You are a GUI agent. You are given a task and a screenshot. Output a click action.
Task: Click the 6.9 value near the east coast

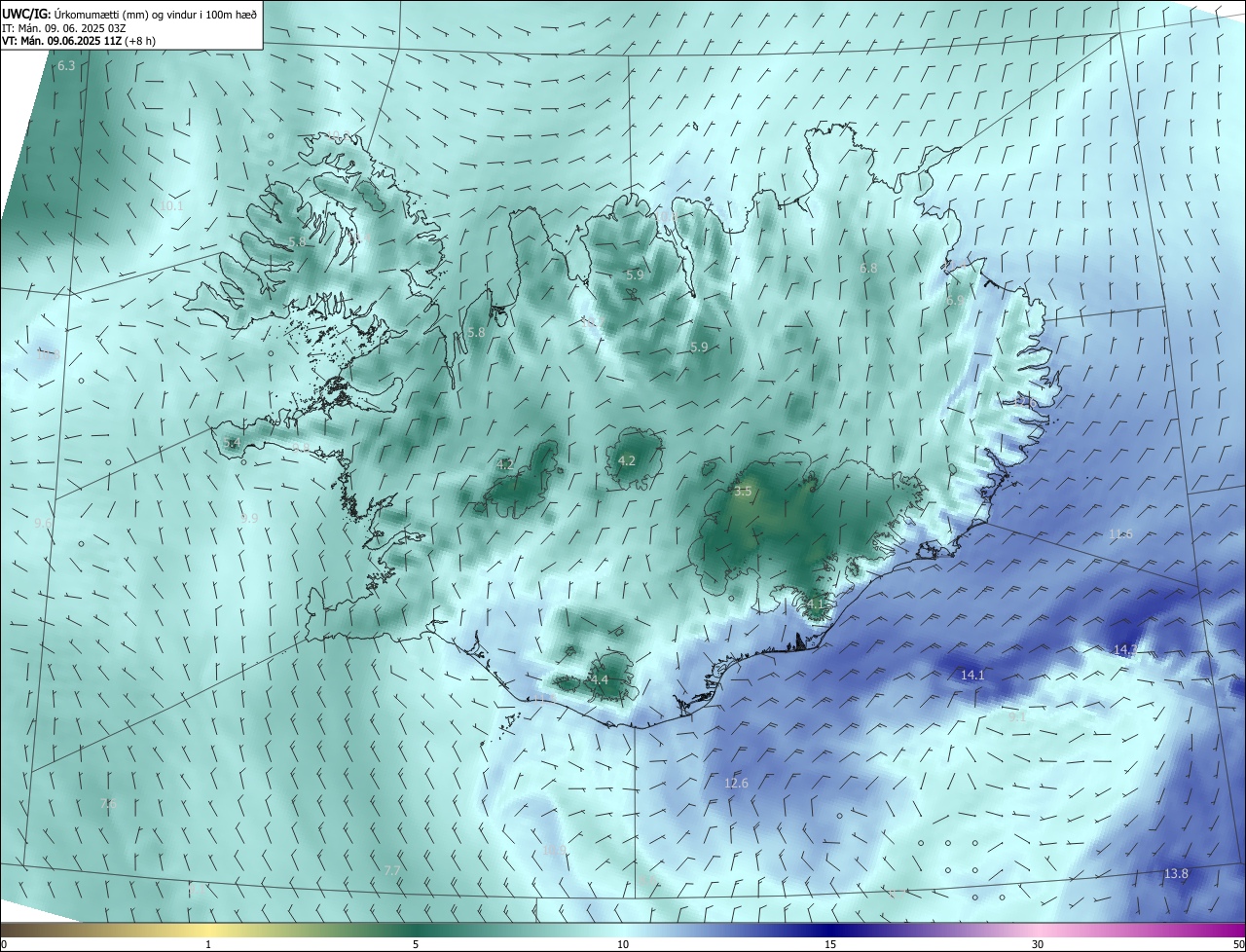tap(954, 301)
